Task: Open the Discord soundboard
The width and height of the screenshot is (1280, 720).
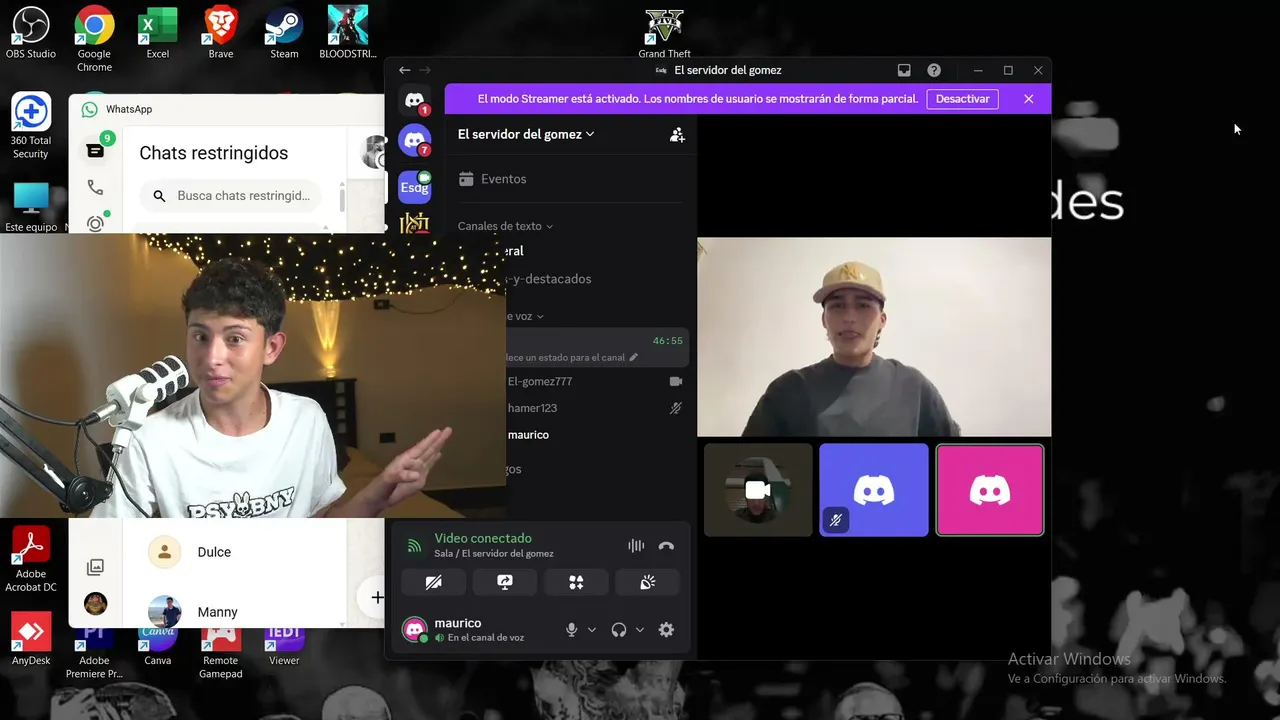Action: [648, 582]
